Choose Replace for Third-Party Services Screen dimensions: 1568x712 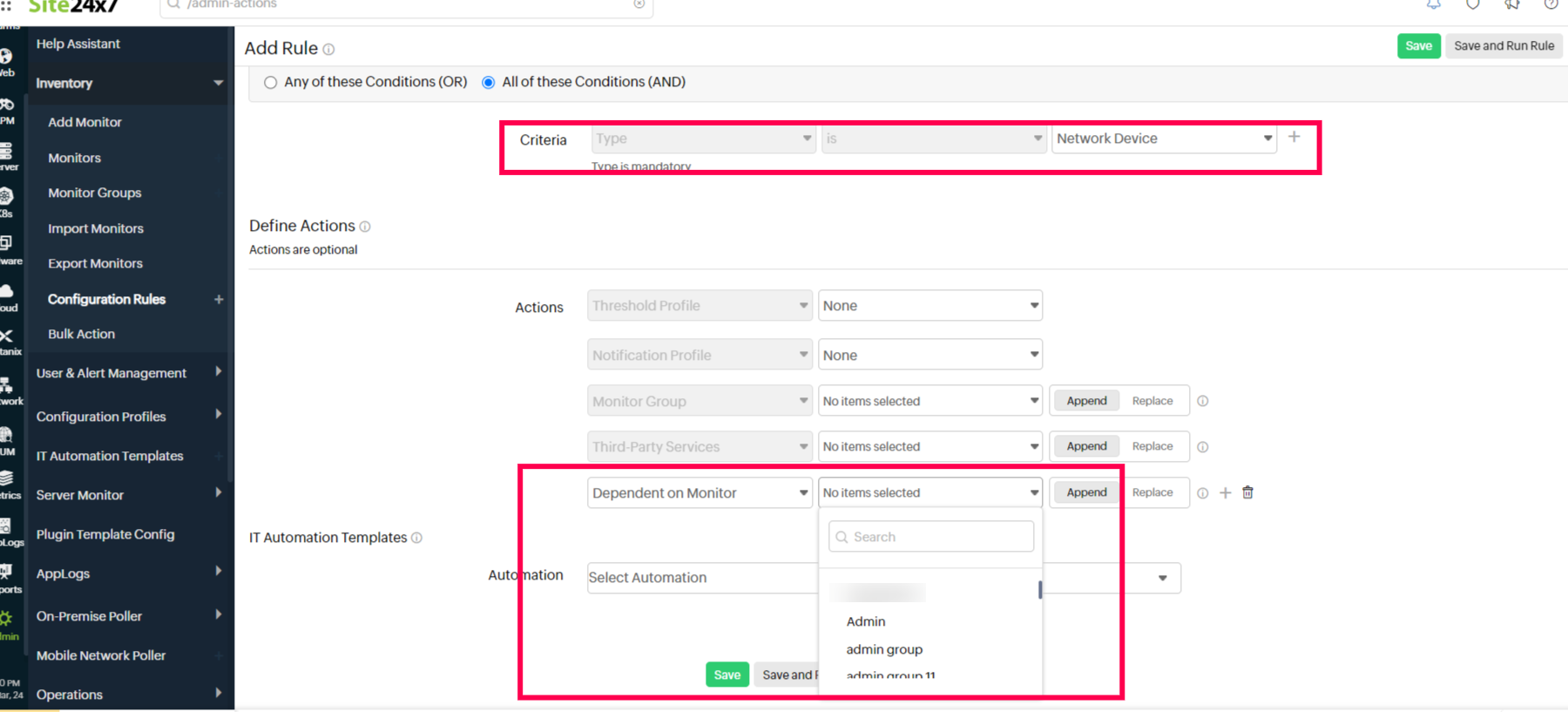(x=1152, y=446)
